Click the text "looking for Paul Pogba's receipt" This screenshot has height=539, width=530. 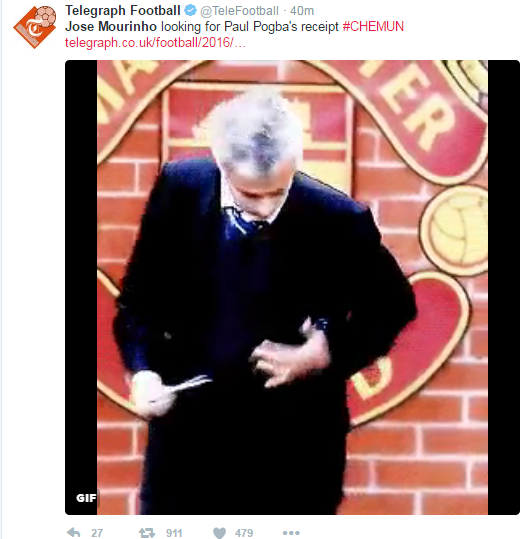click(x=250, y=27)
